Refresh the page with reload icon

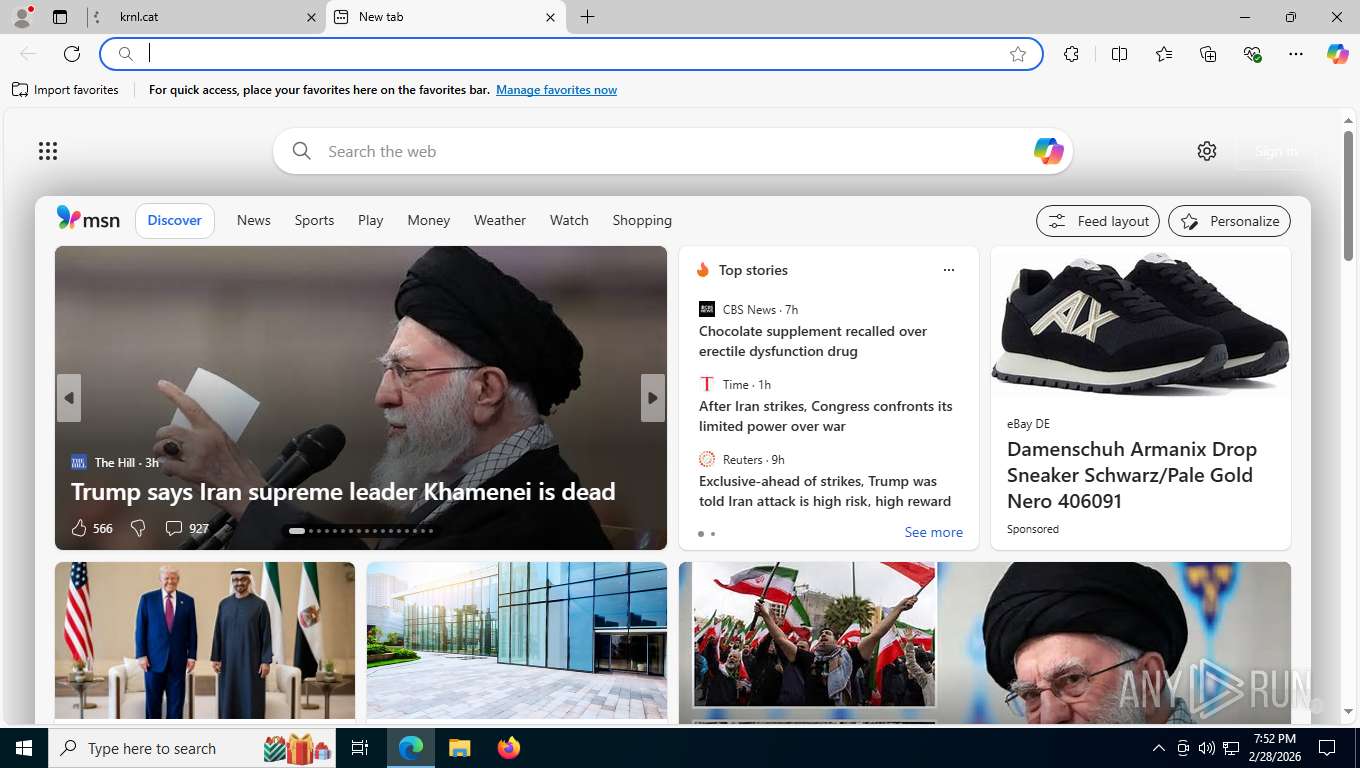[72, 54]
